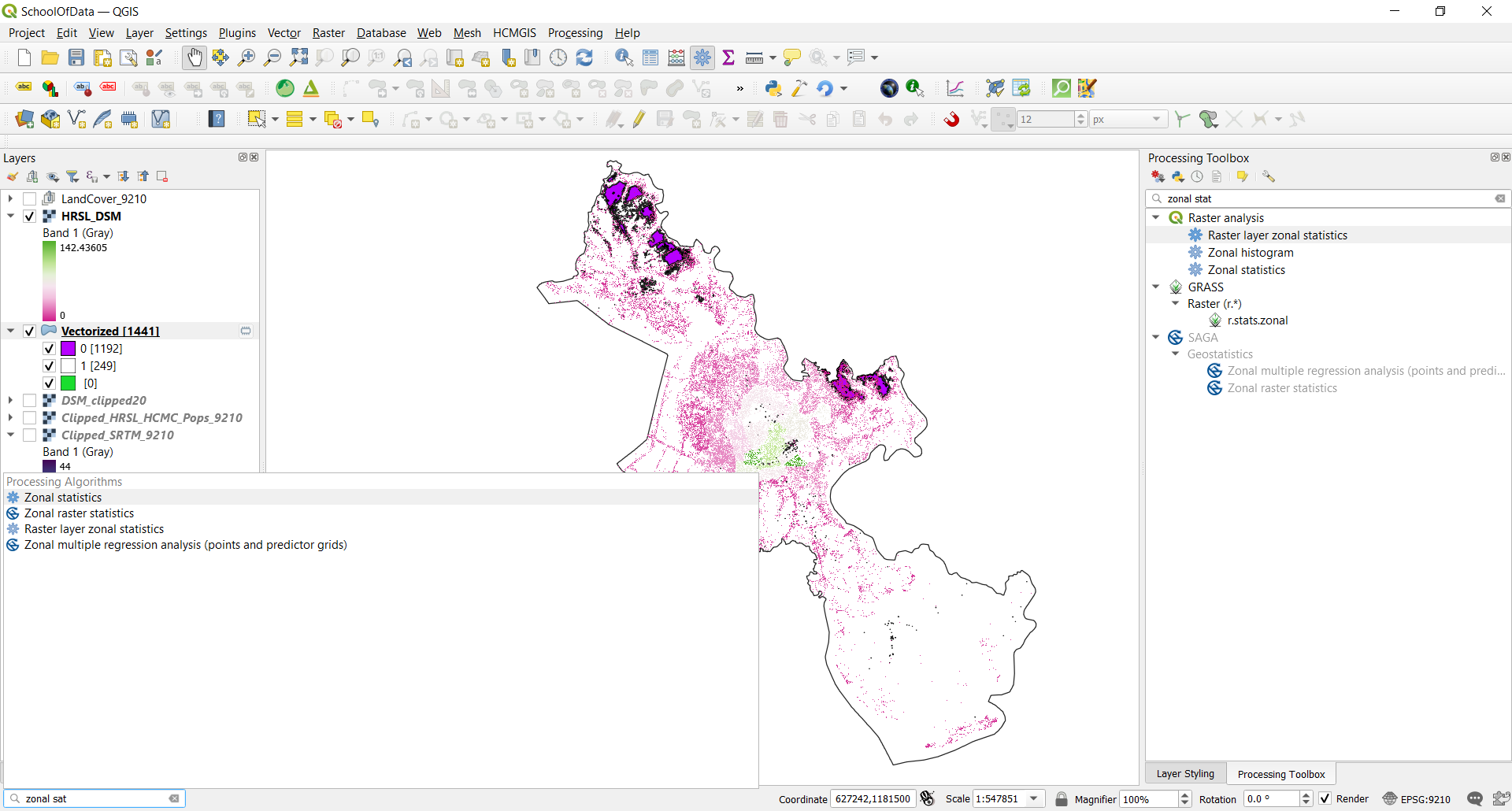
Task: Click the temporal controller clock icon
Action: [x=558, y=57]
